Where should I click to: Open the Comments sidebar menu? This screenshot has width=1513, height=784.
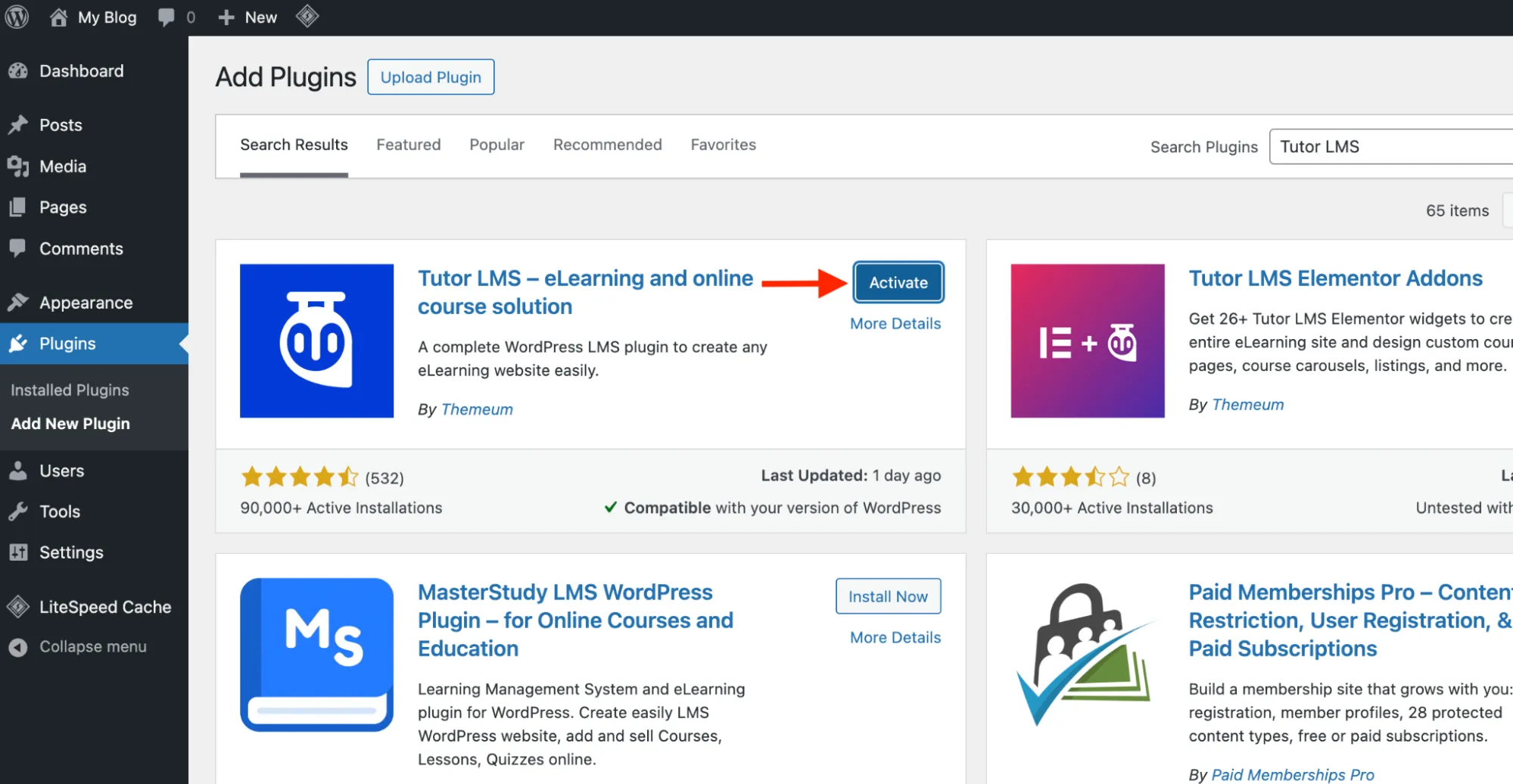tap(81, 248)
